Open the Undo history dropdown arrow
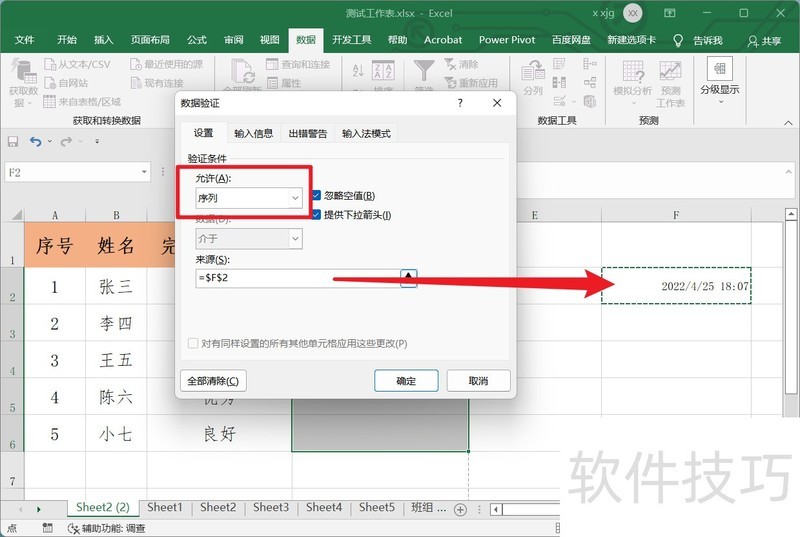800x537 pixels. 49,141
